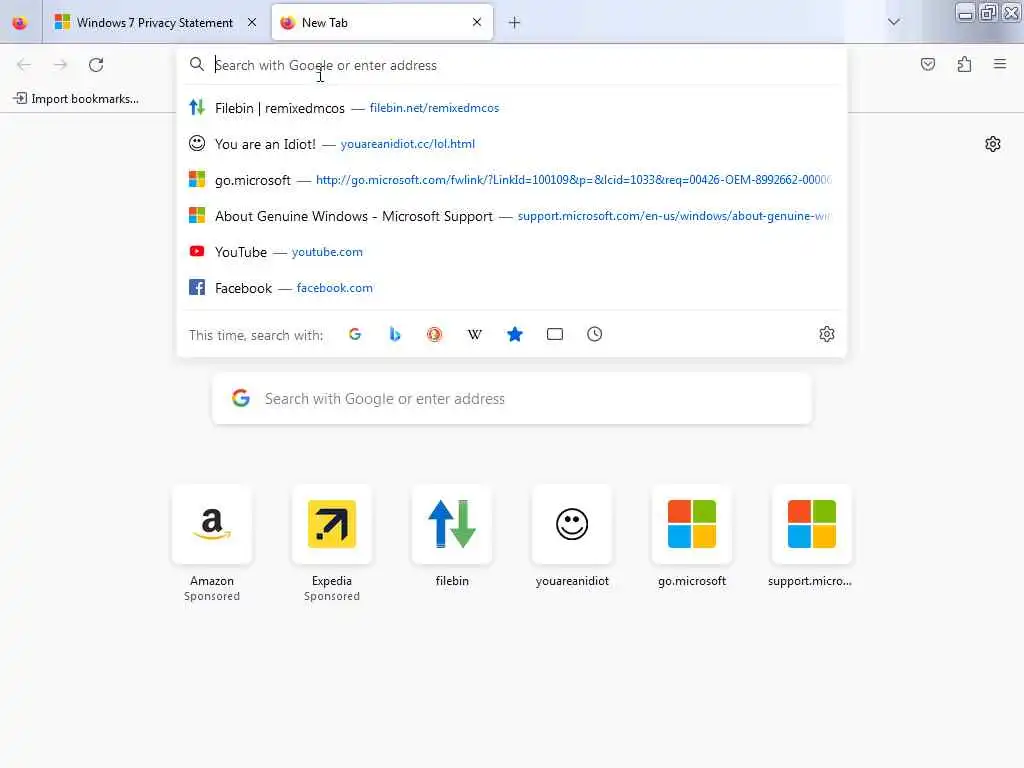
Task: Open go.microsoft fwlink suggestion
Action: [511, 180]
